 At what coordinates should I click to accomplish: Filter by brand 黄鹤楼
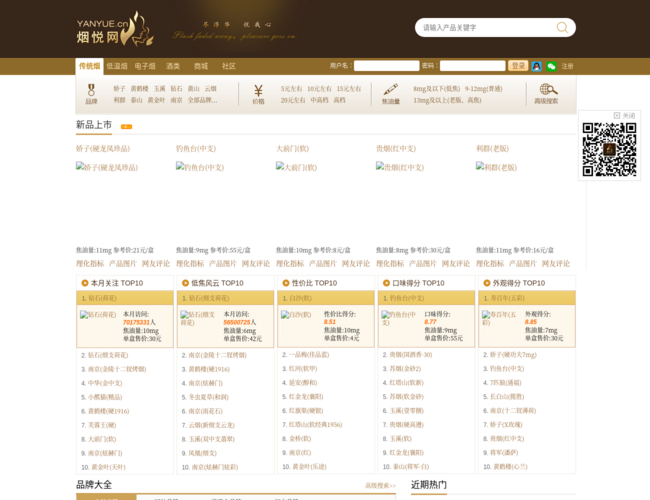[x=139, y=89]
